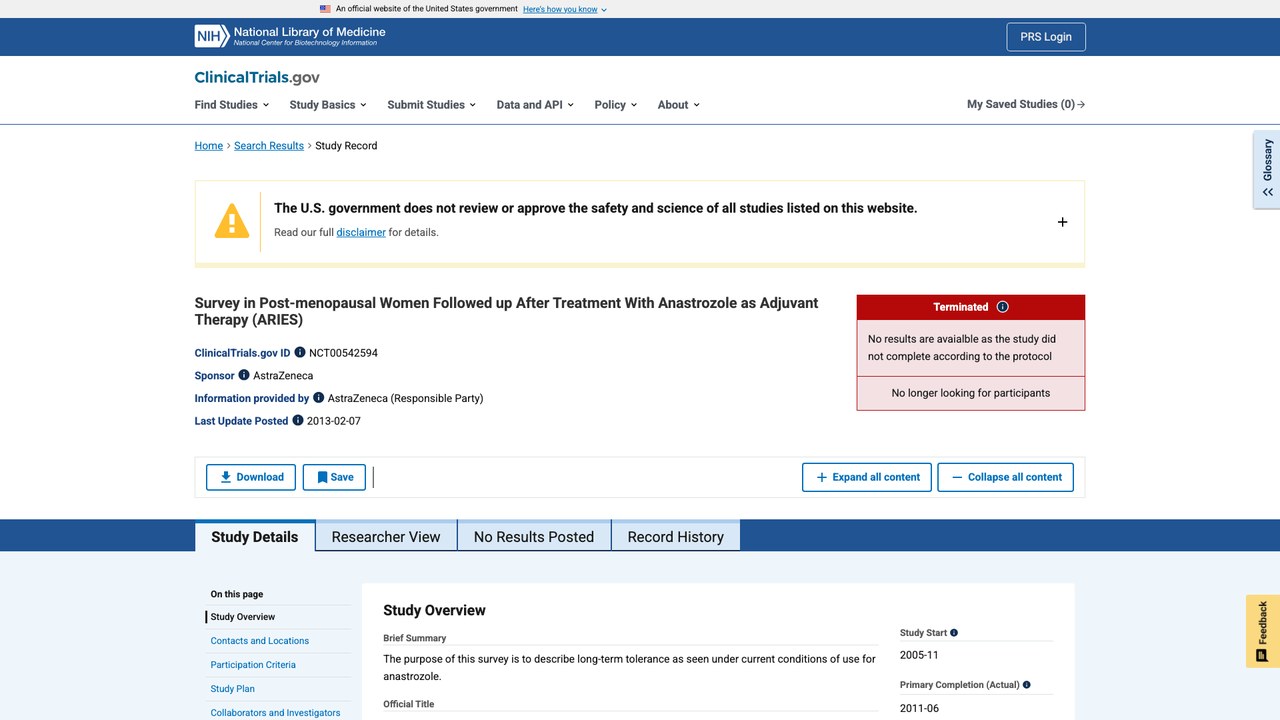The image size is (1280, 720).
Task: Jump to Collaborators and Investigators section
Action: [x=276, y=713]
